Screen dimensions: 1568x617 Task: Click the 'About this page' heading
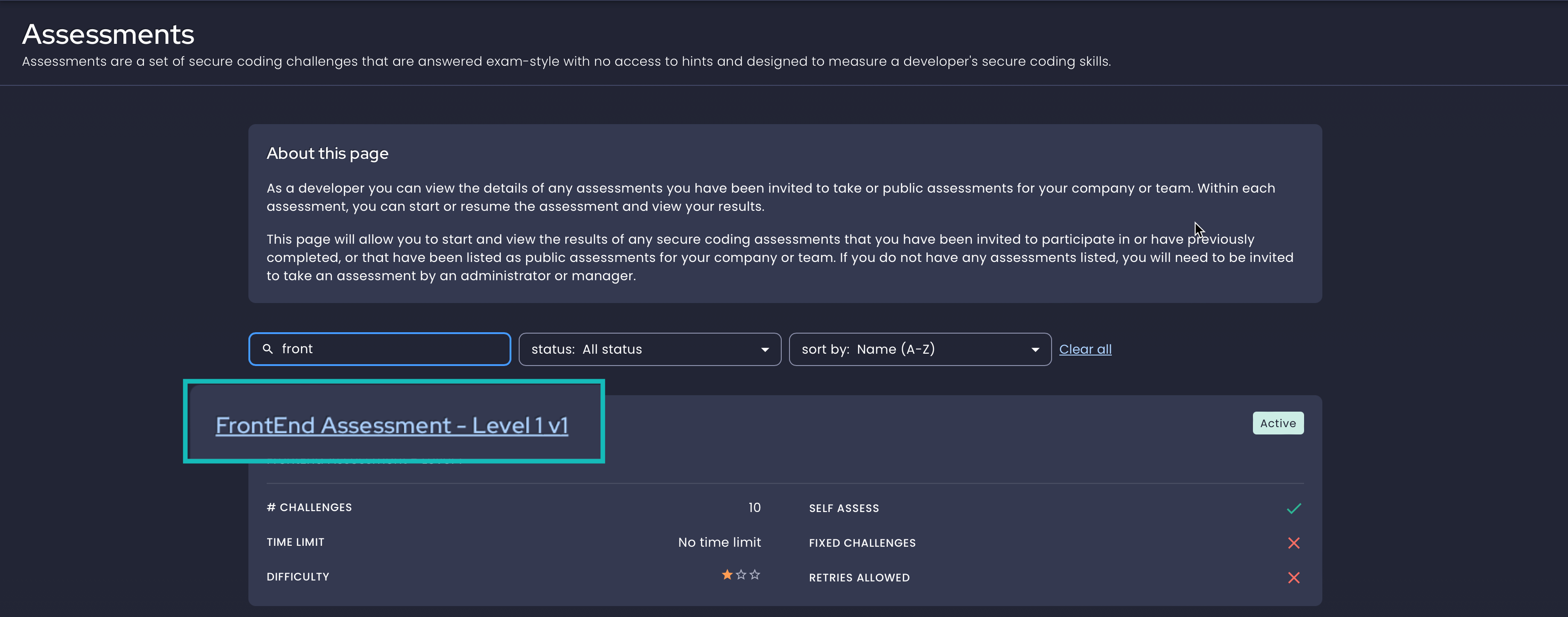click(x=327, y=153)
